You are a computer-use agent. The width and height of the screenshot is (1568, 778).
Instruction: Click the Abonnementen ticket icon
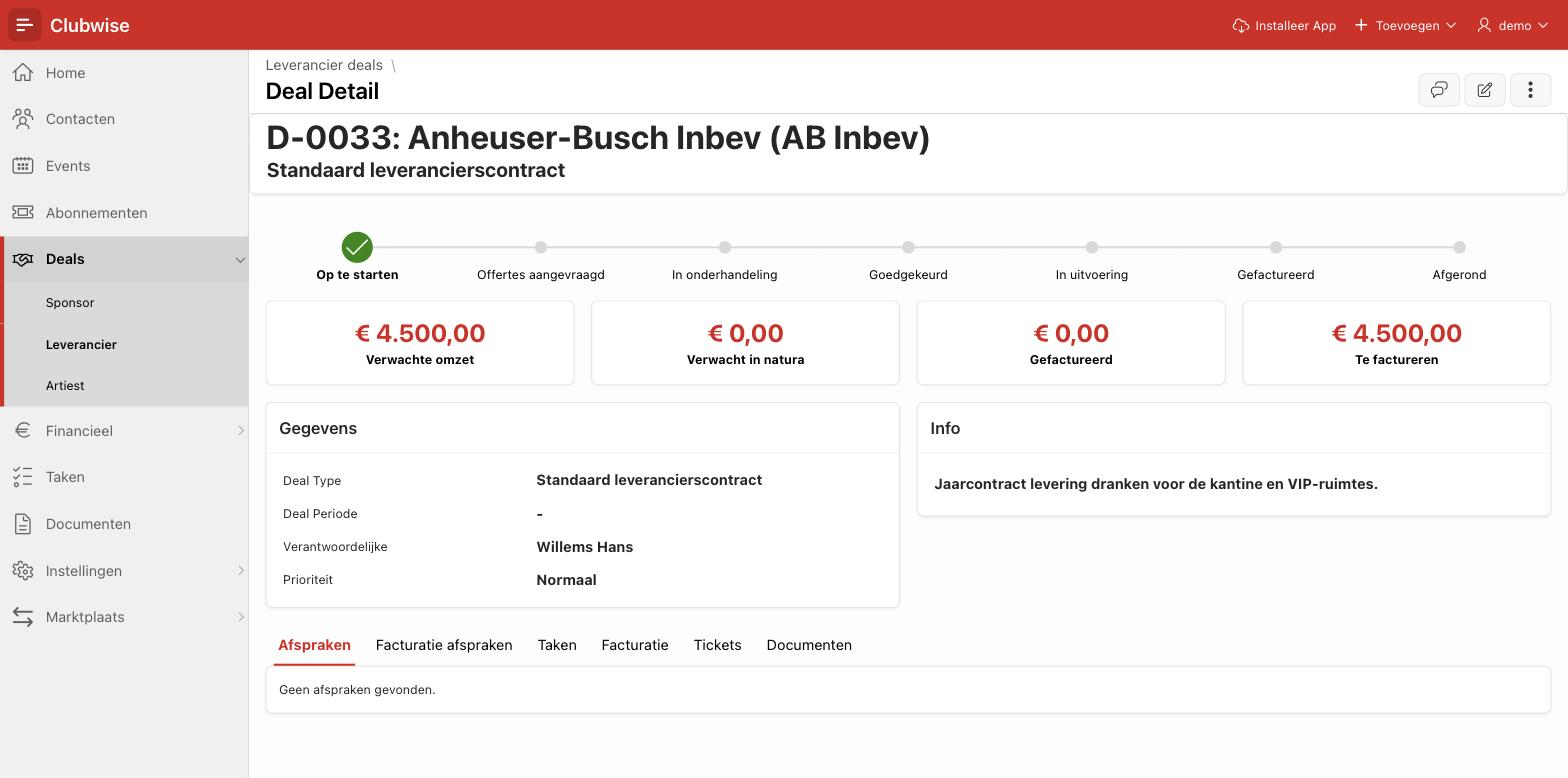(x=23, y=212)
